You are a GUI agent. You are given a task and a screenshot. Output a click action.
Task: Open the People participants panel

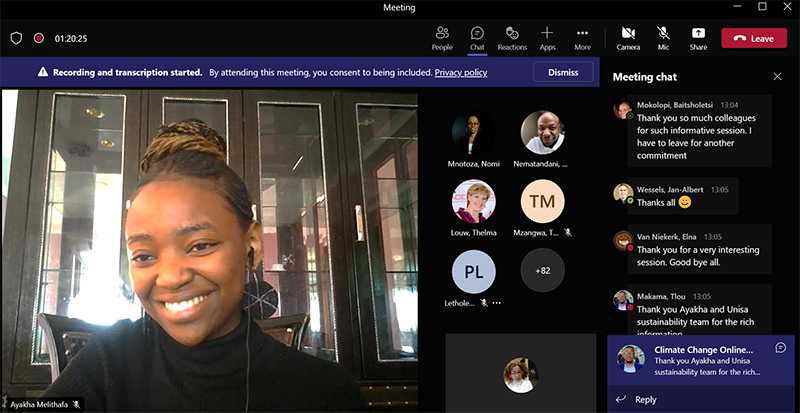442,38
